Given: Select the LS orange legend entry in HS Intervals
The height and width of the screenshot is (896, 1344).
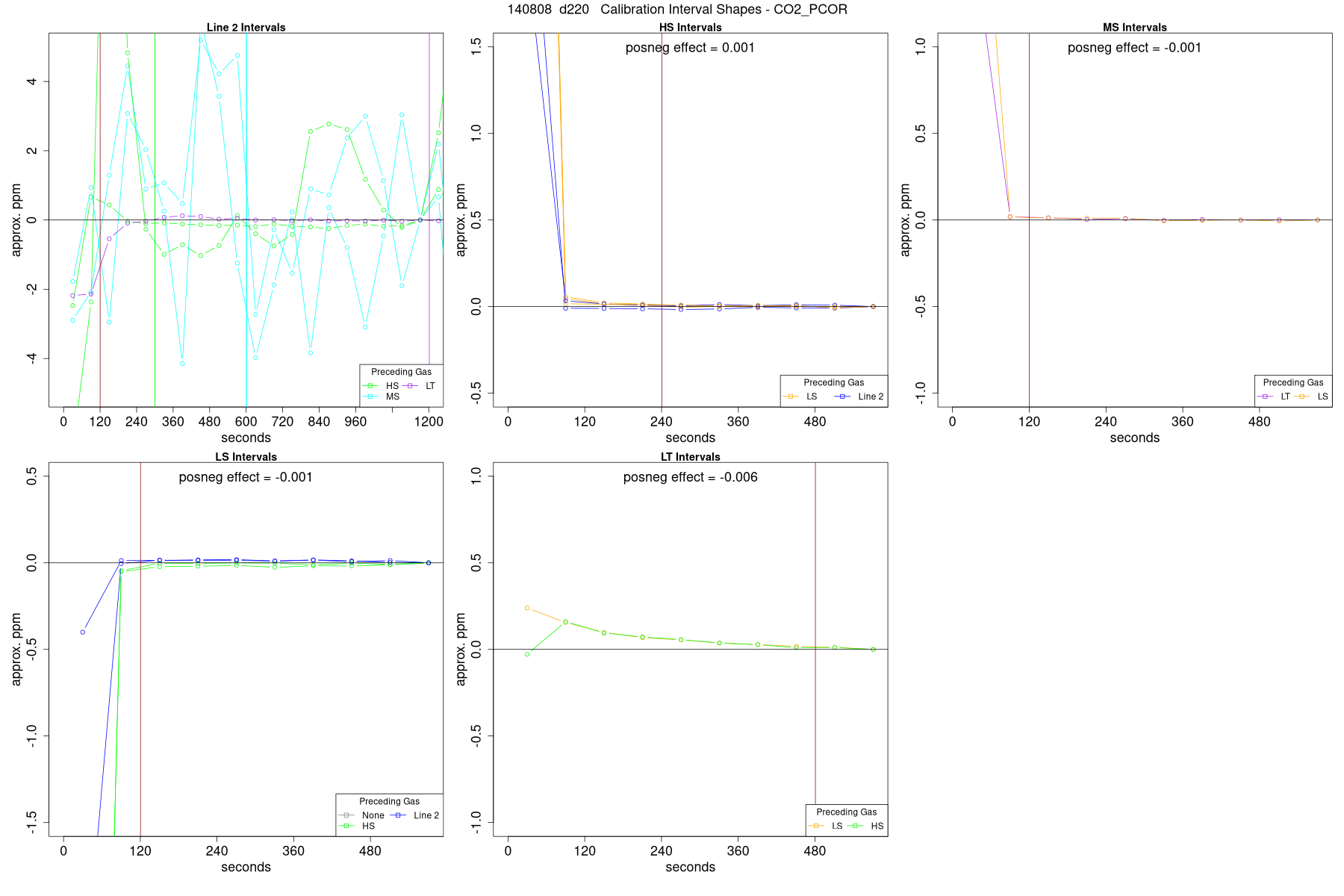Looking at the screenshot, I should [x=800, y=396].
